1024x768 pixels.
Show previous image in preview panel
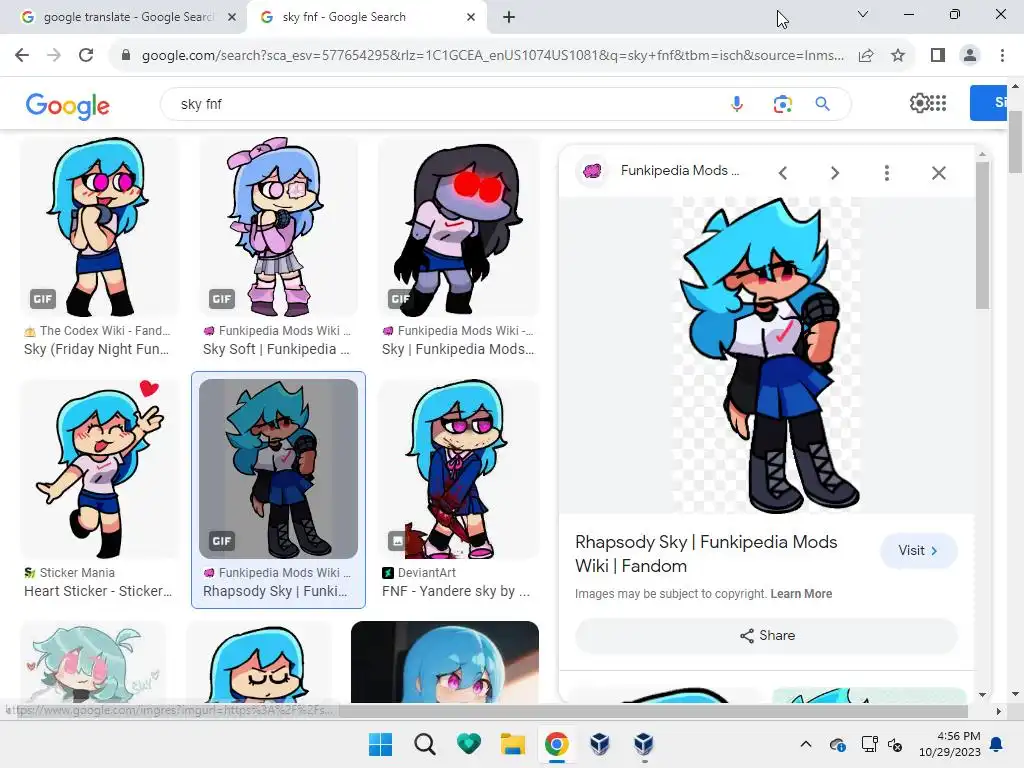pos(783,173)
